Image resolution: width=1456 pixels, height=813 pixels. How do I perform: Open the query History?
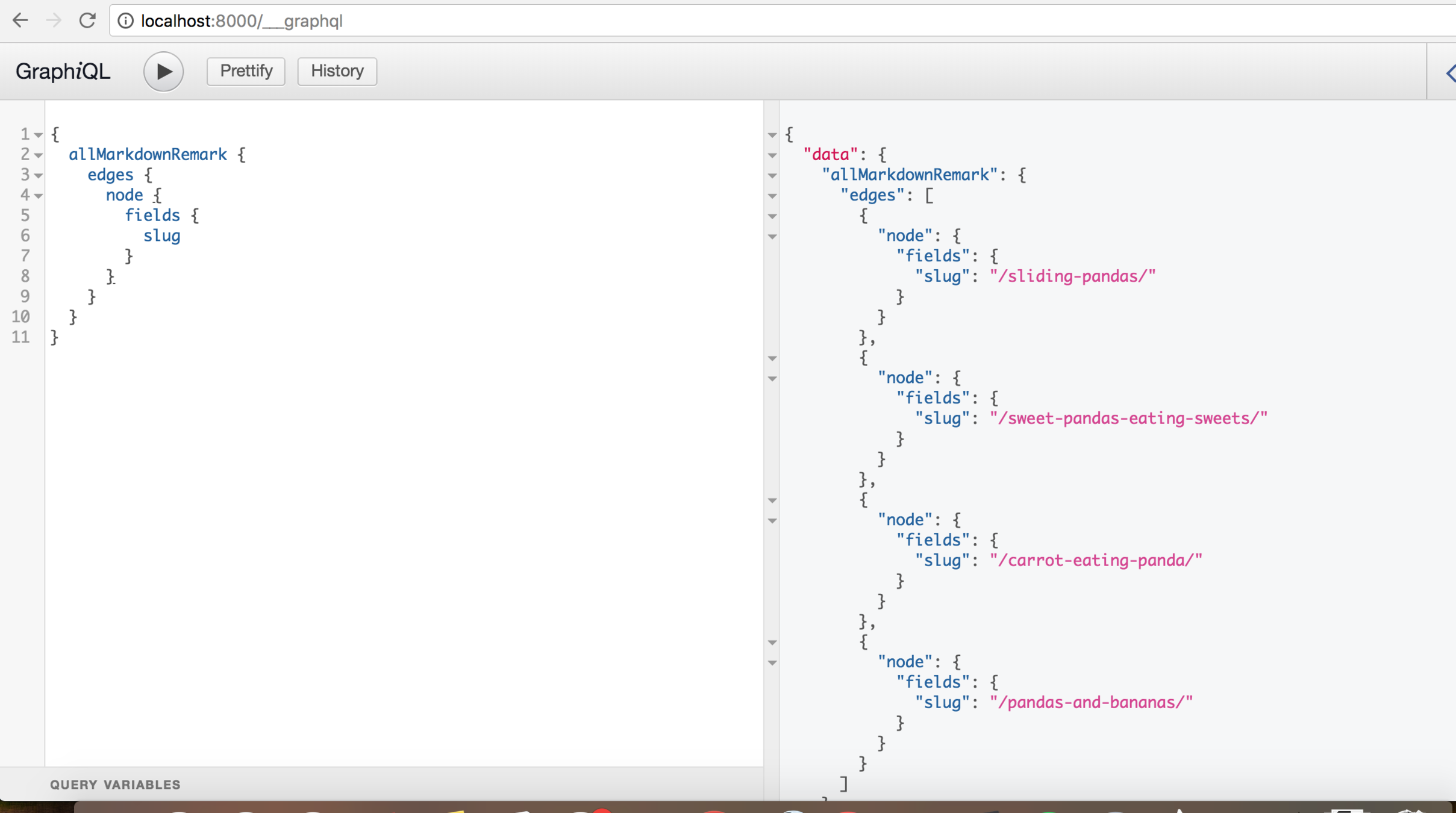tap(337, 71)
